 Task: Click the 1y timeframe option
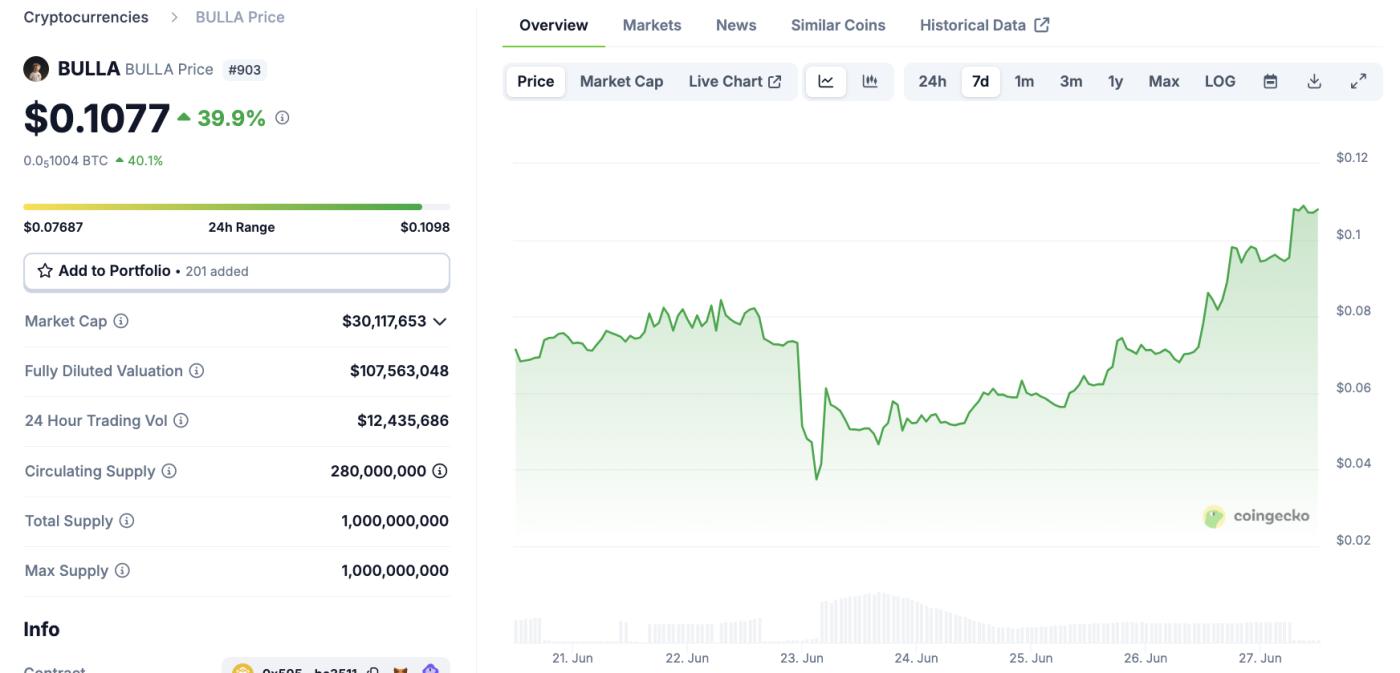coord(1116,80)
